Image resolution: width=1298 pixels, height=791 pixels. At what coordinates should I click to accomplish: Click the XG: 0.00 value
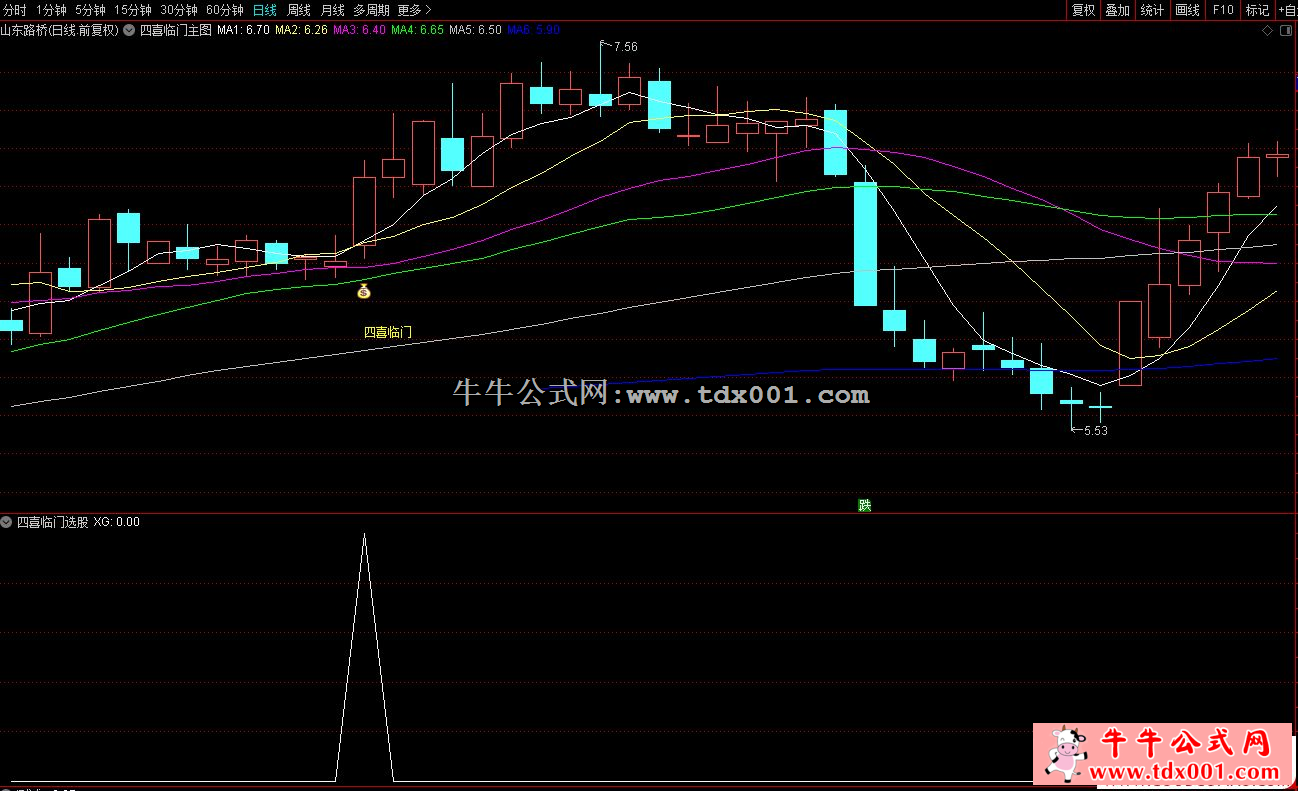coord(117,522)
